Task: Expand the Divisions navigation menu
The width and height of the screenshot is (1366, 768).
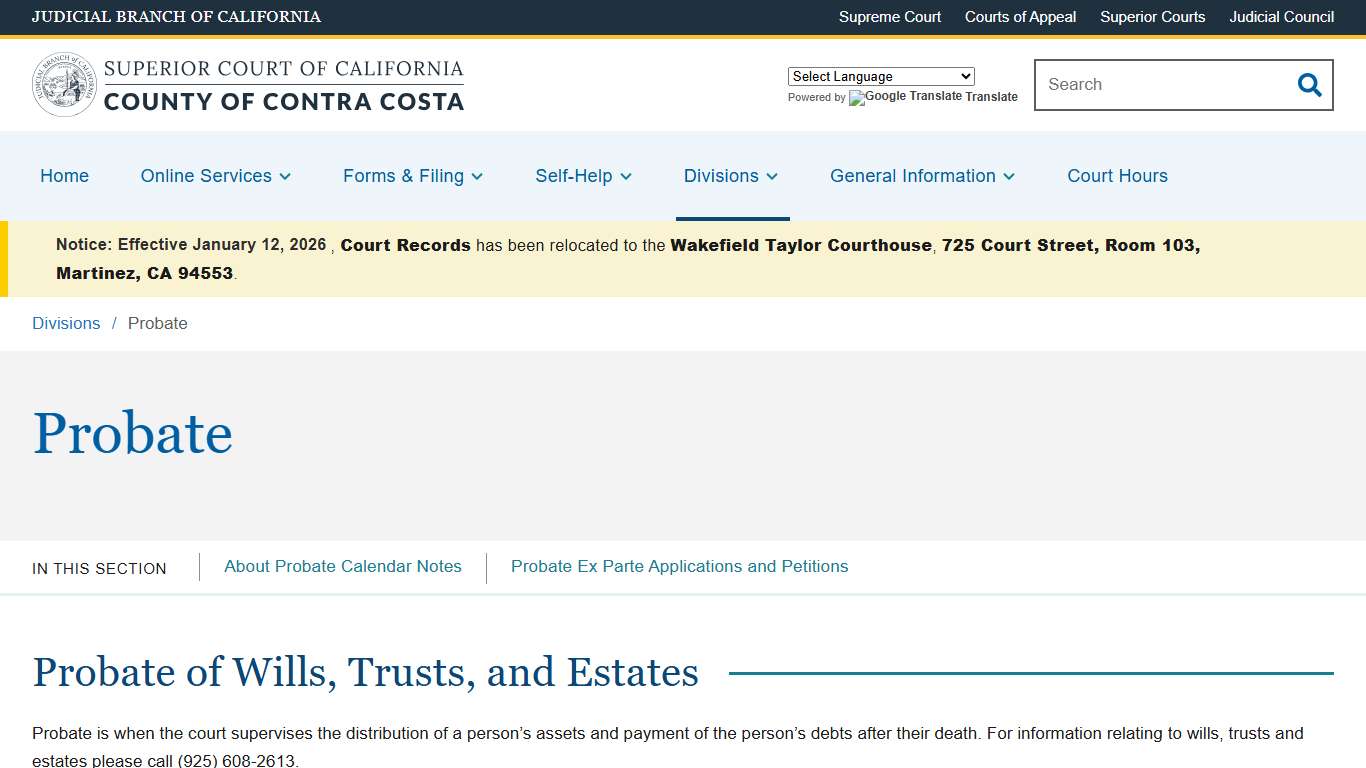Action: (723, 176)
